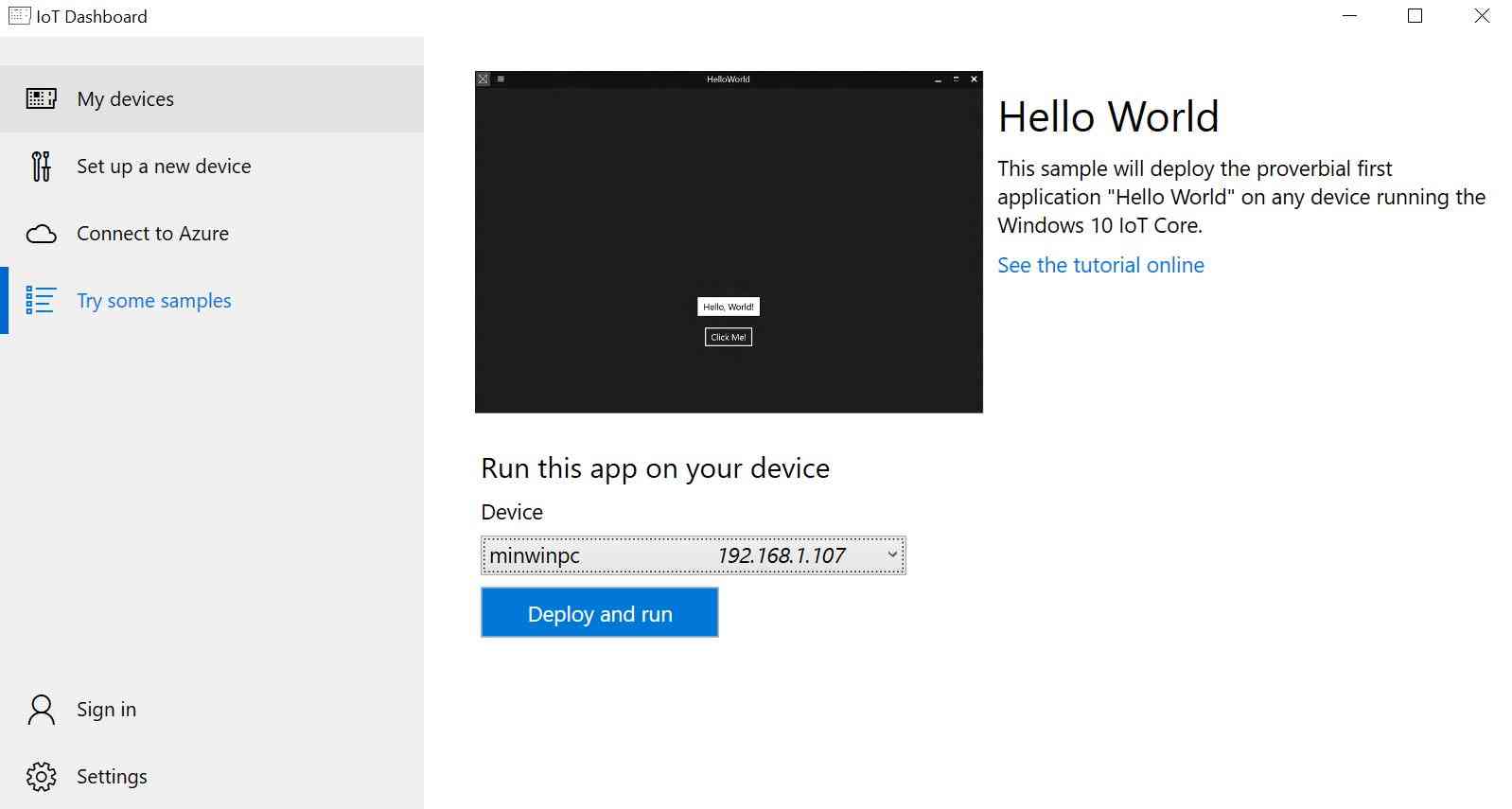The width and height of the screenshot is (1512, 809).
Task: Select minwinpc device combo box
Action: [x=694, y=555]
